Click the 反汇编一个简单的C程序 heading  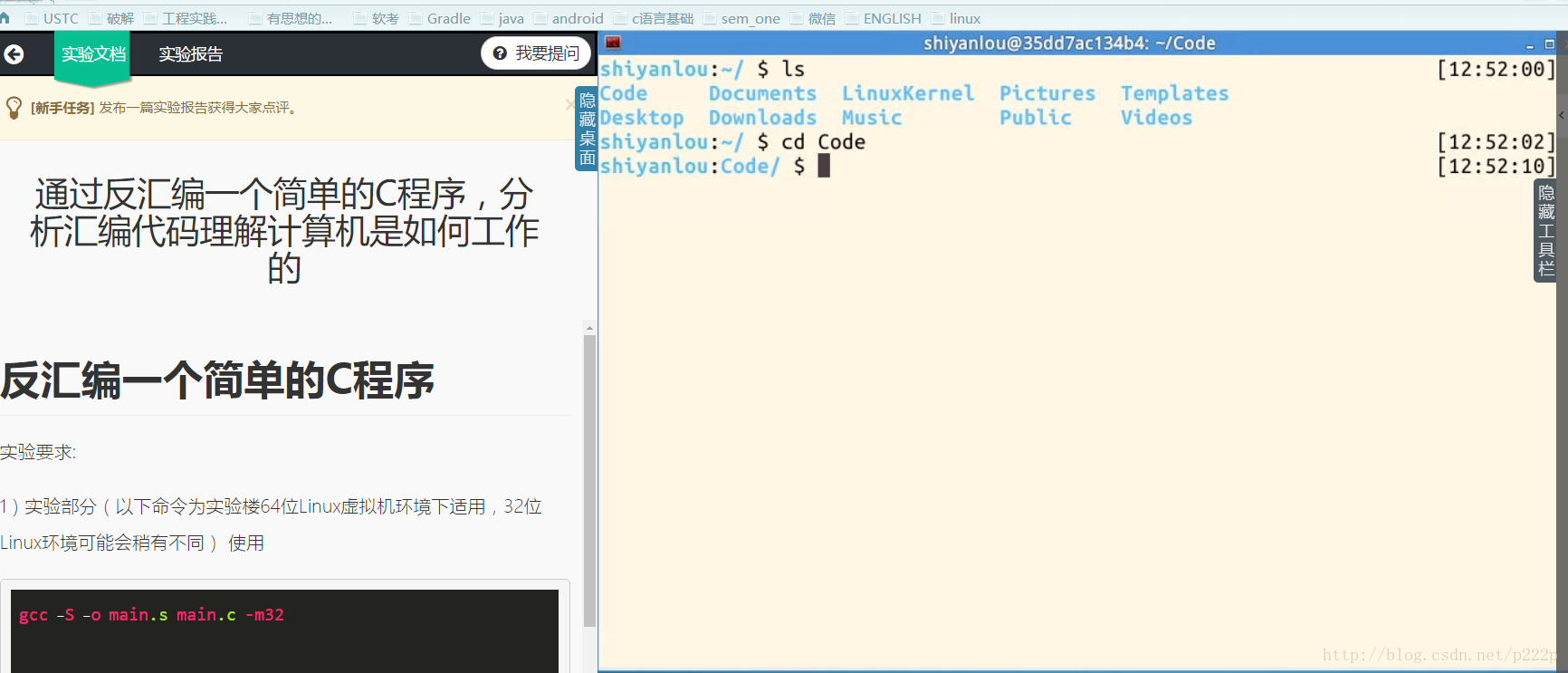pyautogui.click(x=217, y=380)
